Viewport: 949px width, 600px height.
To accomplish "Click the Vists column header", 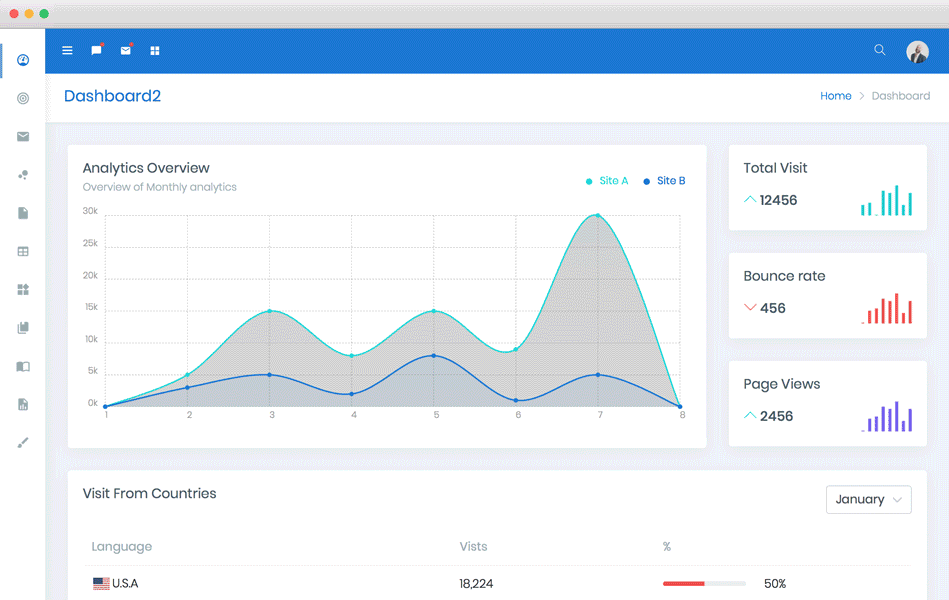I will coord(473,547).
